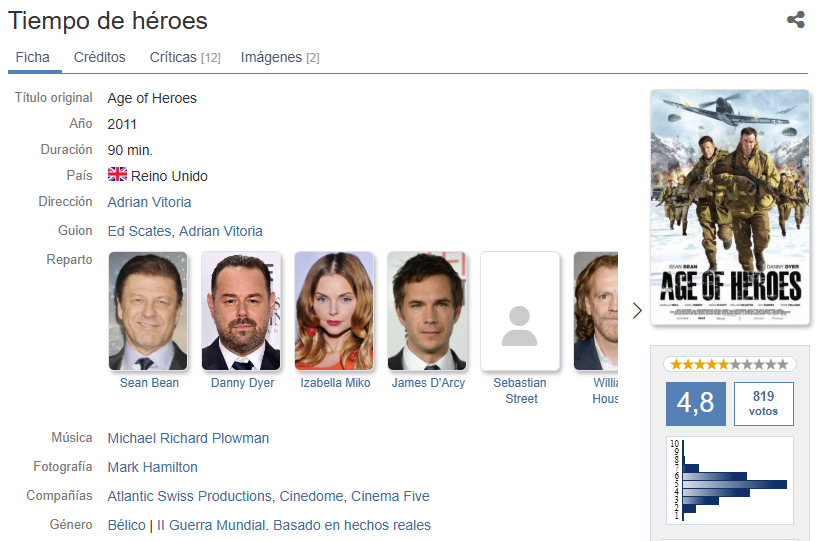Click the star rating bar
This screenshot has width=822, height=541.
pyautogui.click(x=730, y=364)
